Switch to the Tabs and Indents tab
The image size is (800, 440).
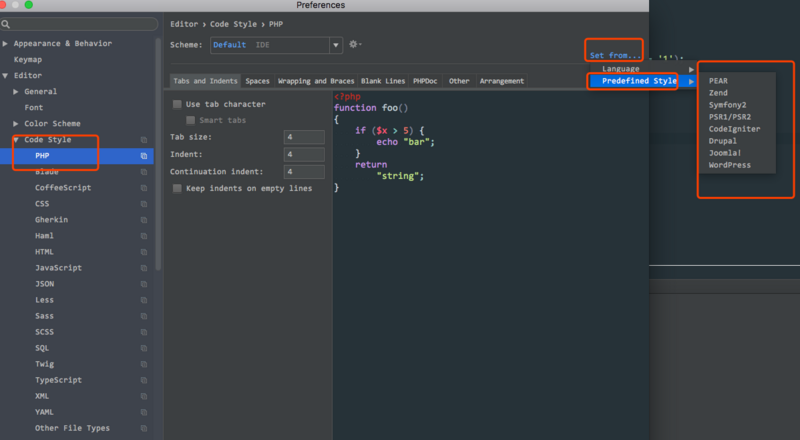point(205,81)
